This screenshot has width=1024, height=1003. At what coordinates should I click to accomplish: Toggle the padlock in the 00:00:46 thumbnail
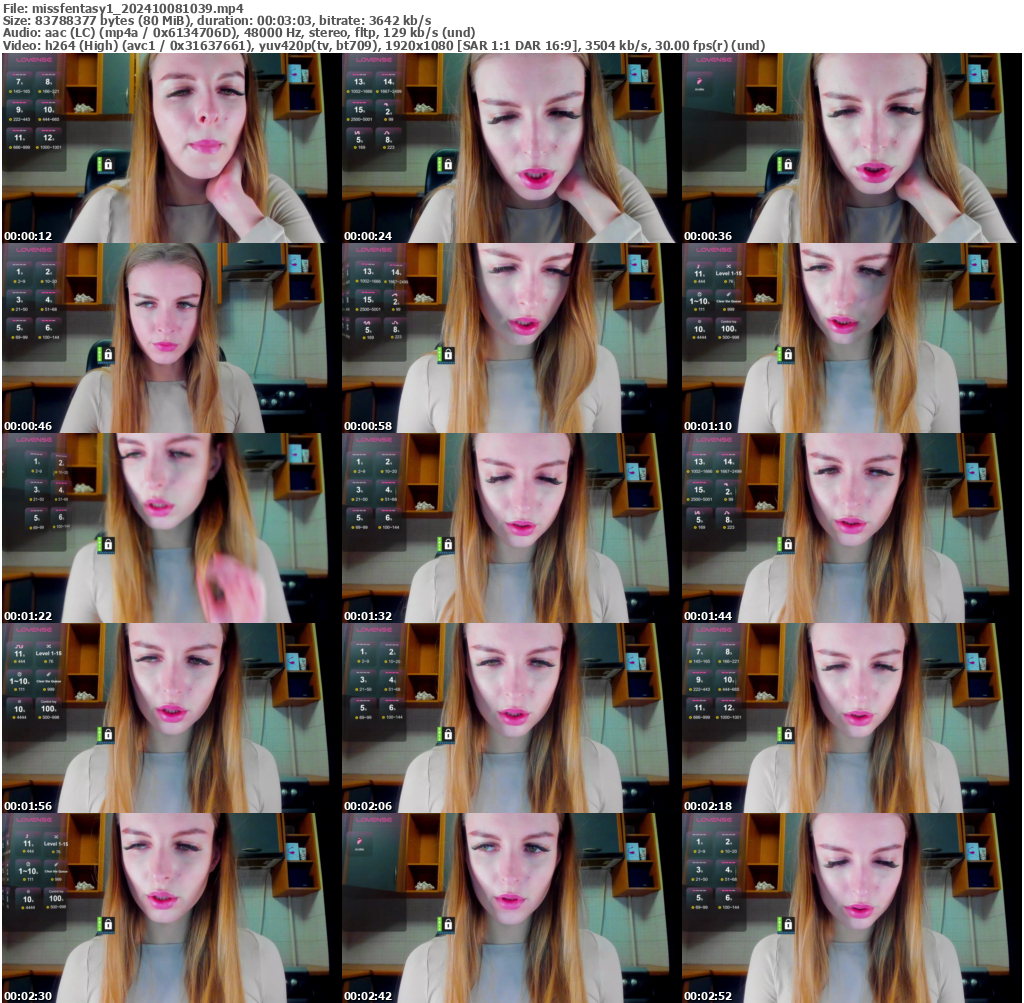tap(107, 355)
